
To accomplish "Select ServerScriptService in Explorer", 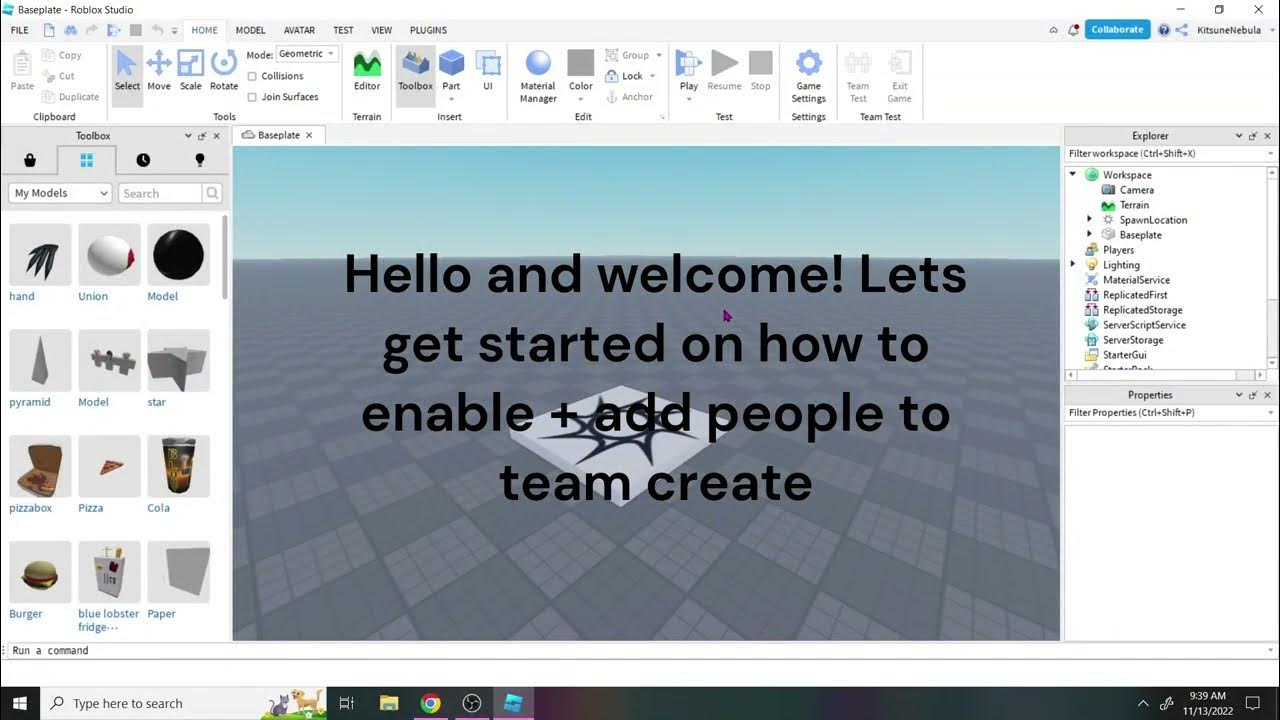I will [x=1144, y=325].
